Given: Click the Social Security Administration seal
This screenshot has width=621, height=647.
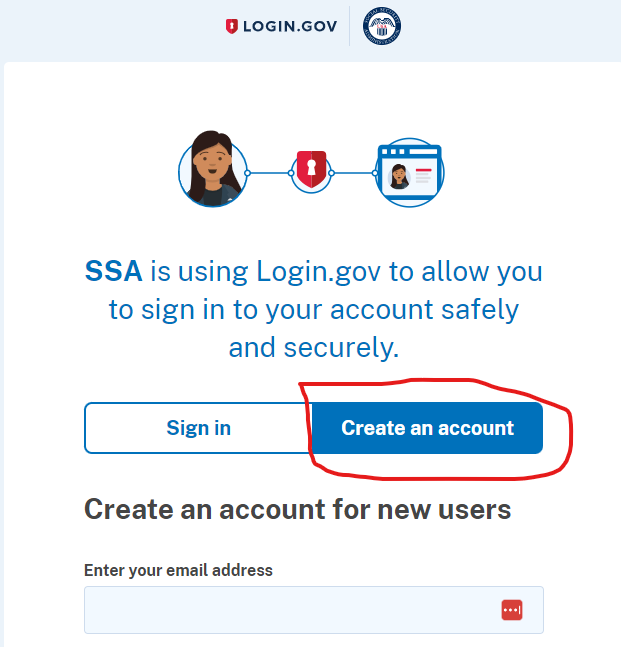Looking at the screenshot, I should 382,26.
